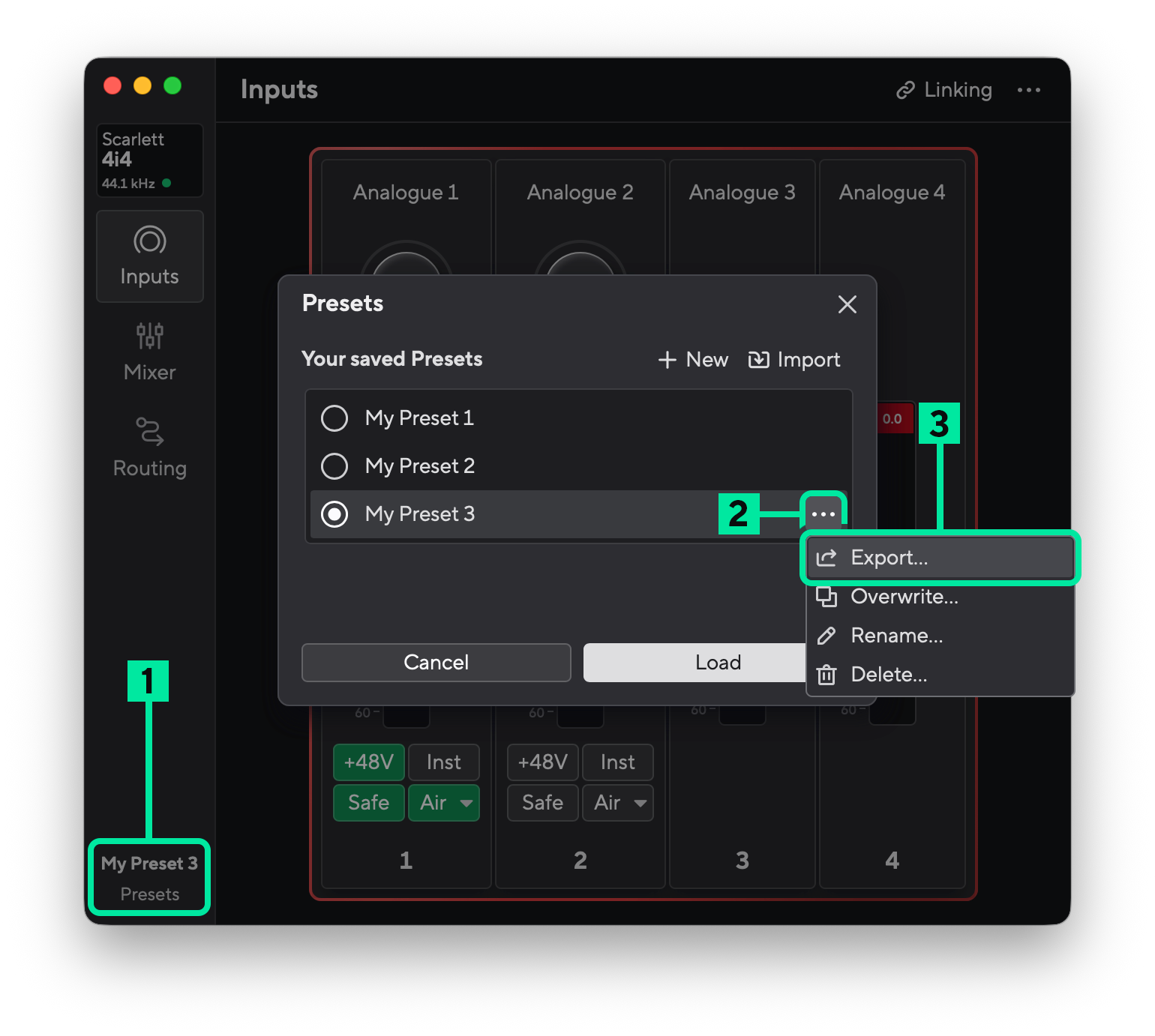This screenshot has height=1036, width=1155.
Task: Expand the Air dropdown arrow on channel 2
Action: [x=640, y=804]
